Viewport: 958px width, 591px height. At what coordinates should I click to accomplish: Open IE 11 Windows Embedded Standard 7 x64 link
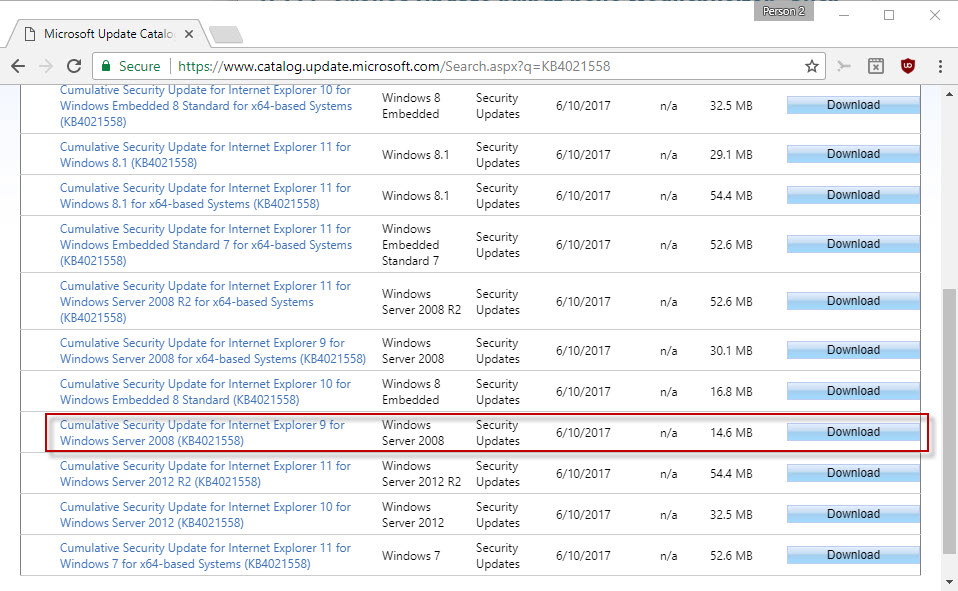[x=206, y=244]
